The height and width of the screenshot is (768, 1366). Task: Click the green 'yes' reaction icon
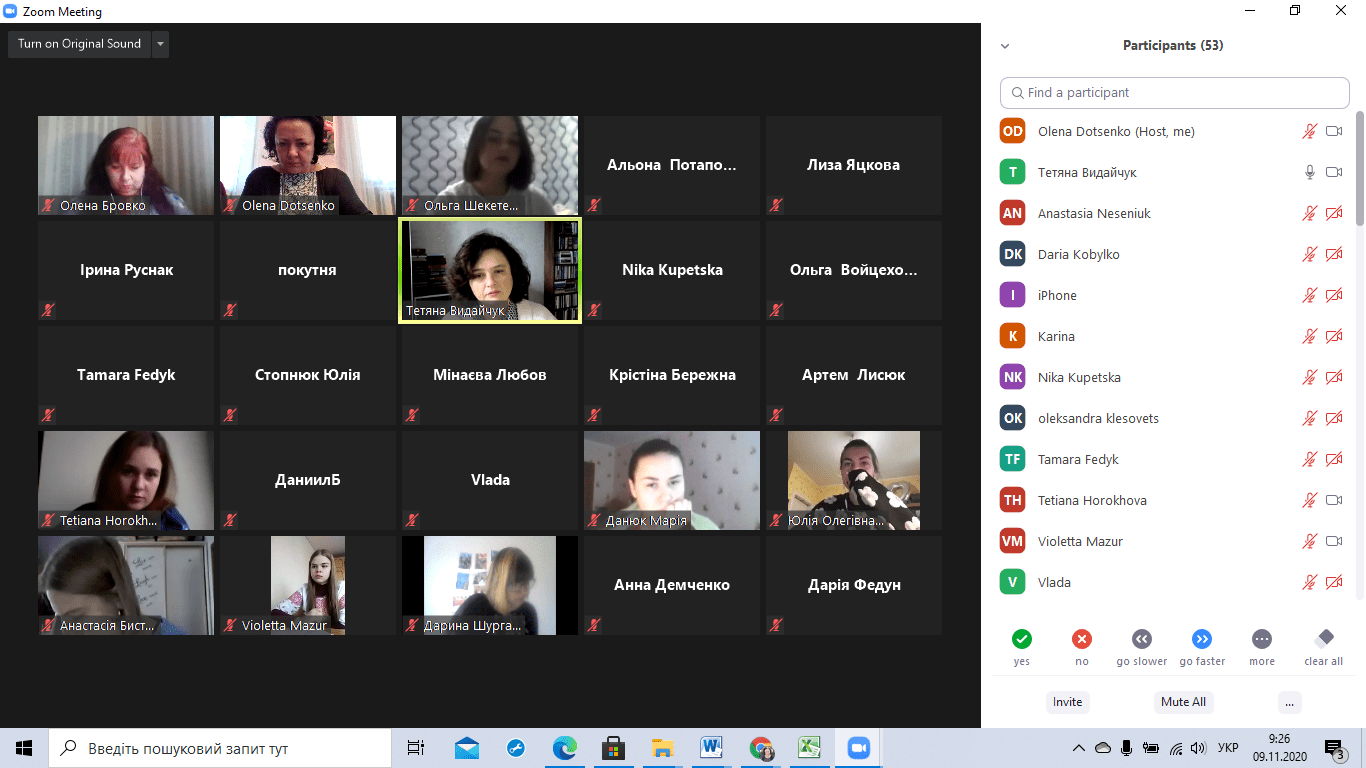coord(1021,639)
